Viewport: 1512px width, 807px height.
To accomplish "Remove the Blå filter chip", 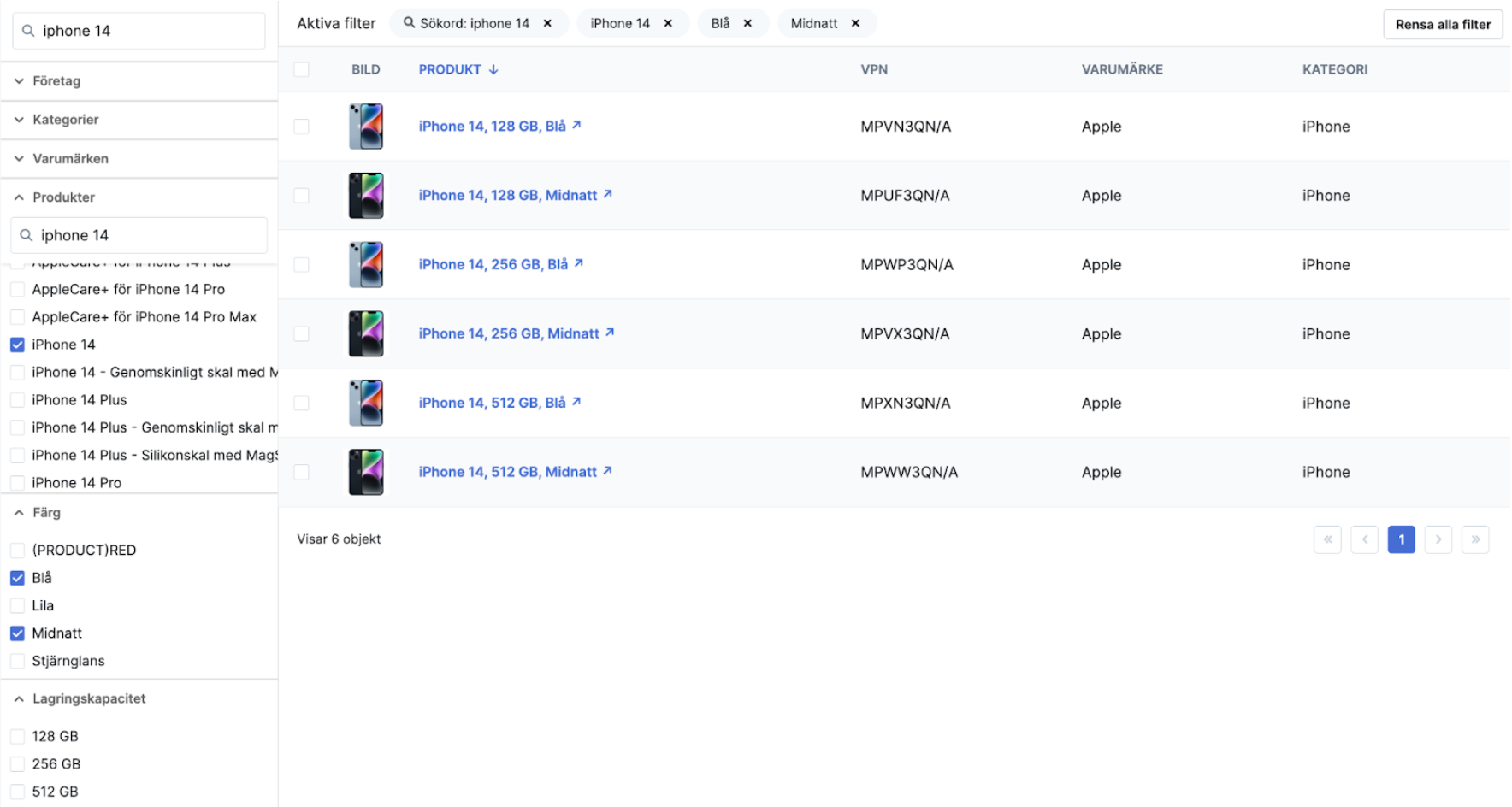I will (x=747, y=24).
